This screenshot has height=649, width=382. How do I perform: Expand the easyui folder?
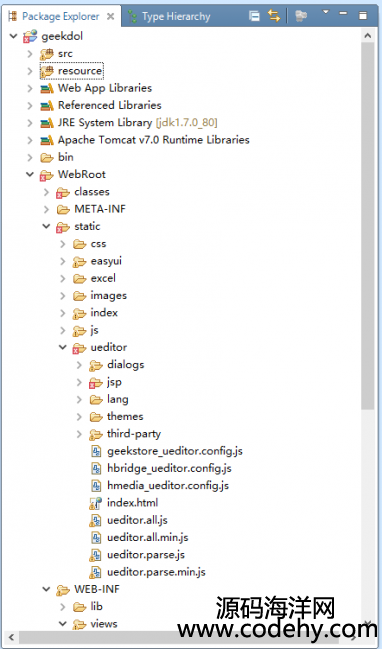tap(63, 261)
